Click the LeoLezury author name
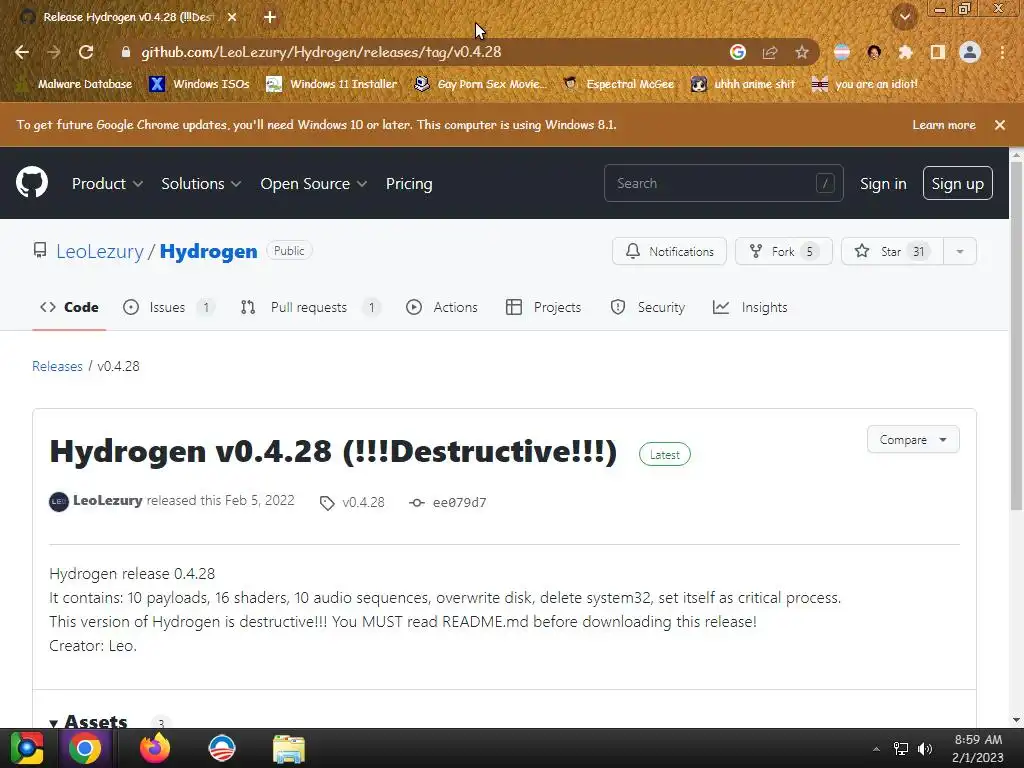 (x=108, y=500)
